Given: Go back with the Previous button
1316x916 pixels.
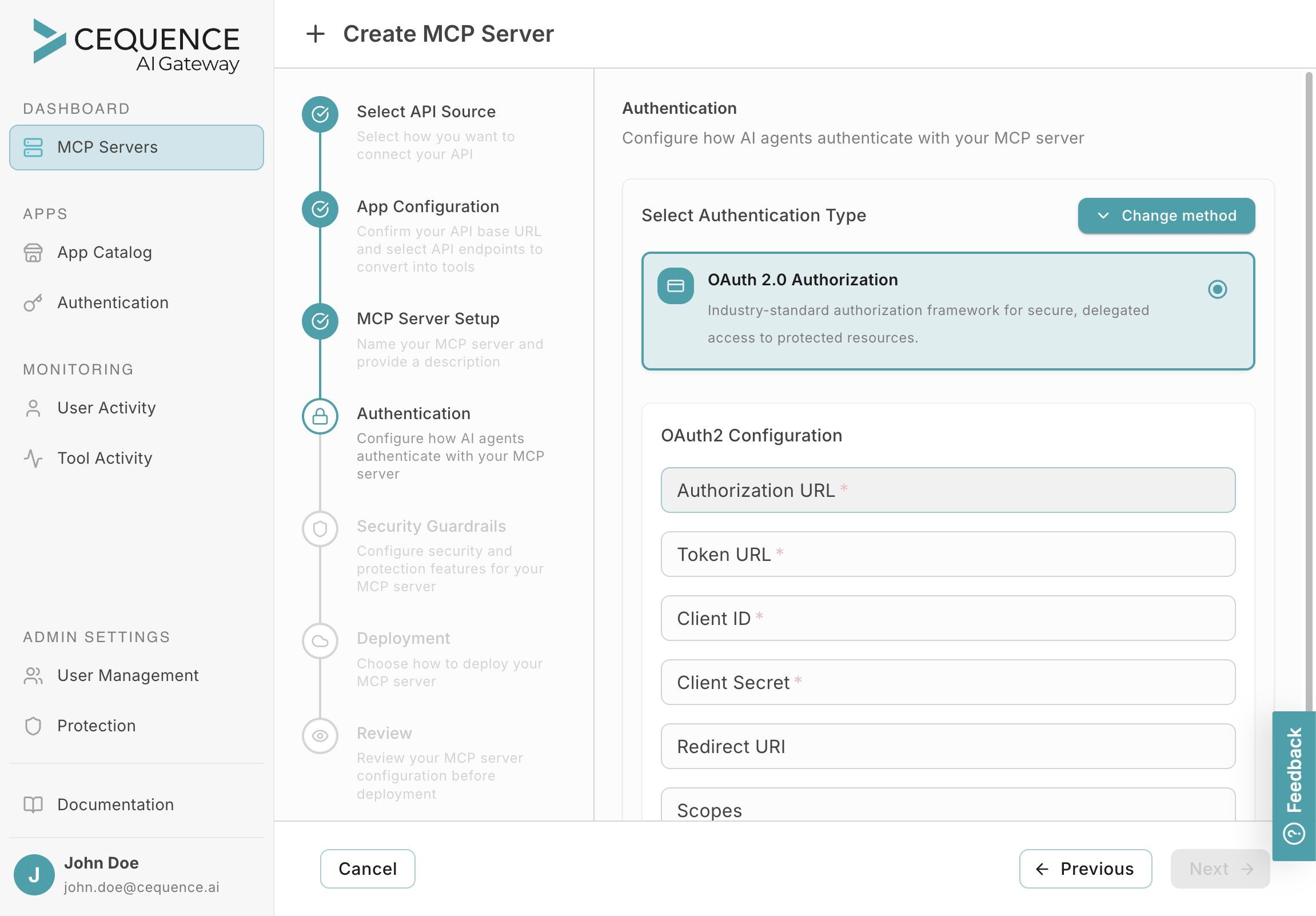Looking at the screenshot, I should pos(1085,869).
